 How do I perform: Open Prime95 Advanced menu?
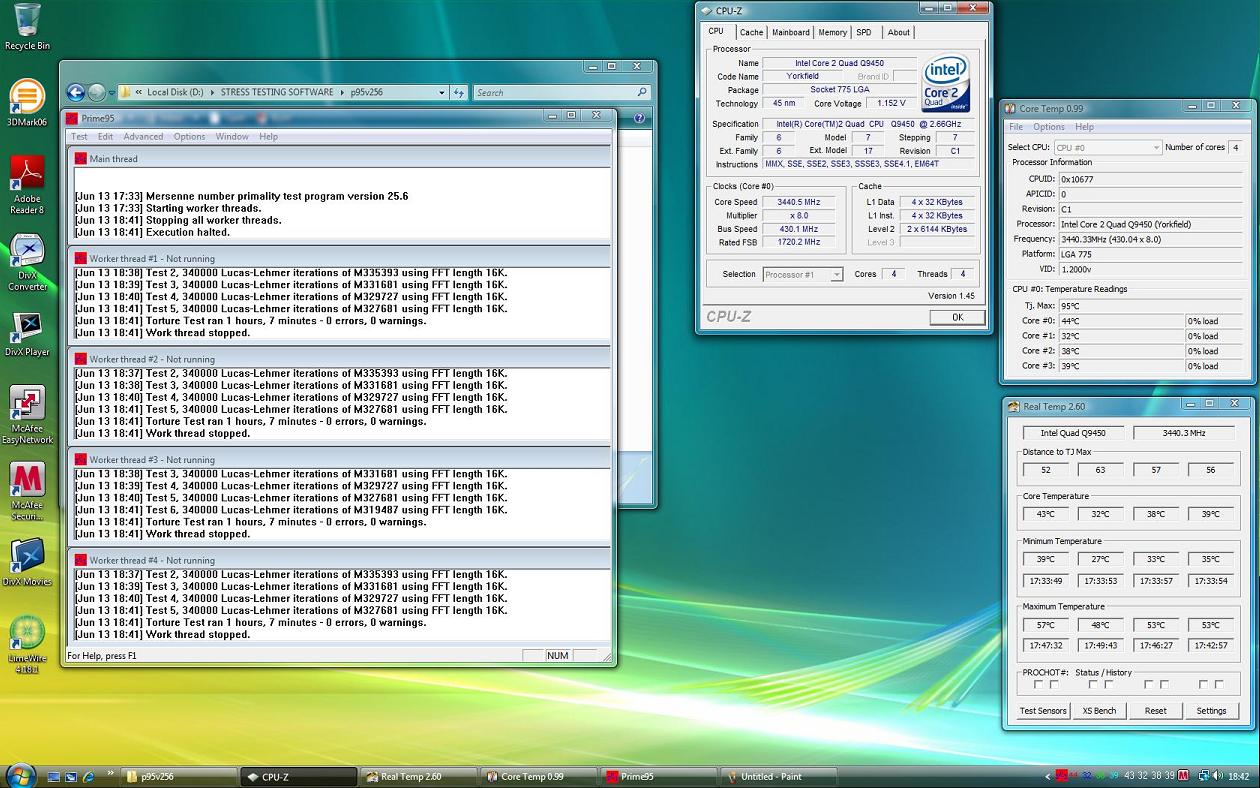[x=143, y=137]
